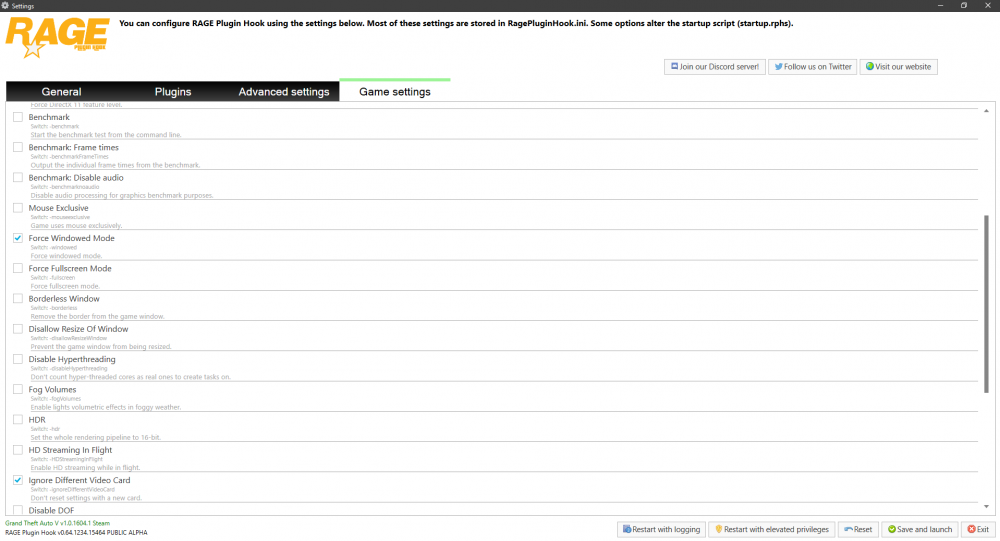This screenshot has height=541, width=1000.
Task: Check Disallow Resize Of Window
Action: (x=18, y=329)
